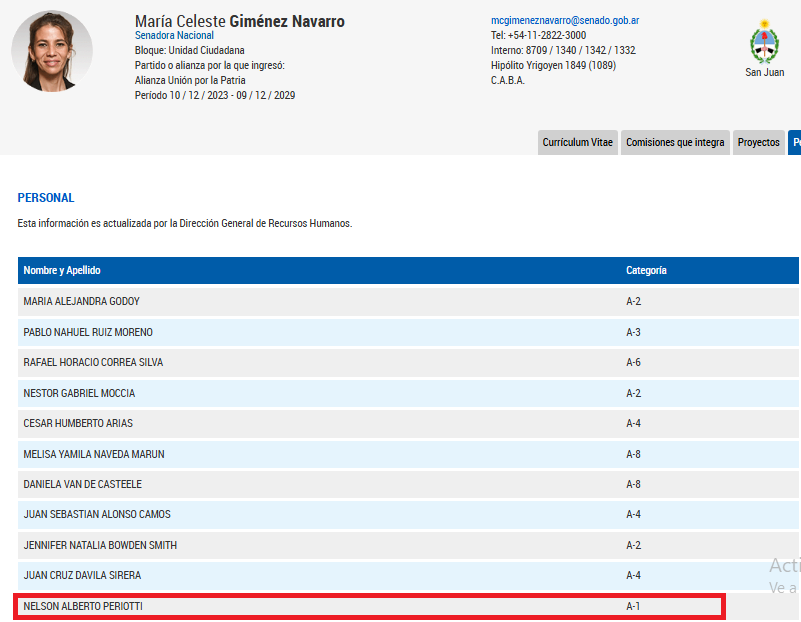Viewport: 801px width, 622px height.
Task: Select the Nestor Gabriel Moccia row
Action: [x=79, y=393]
